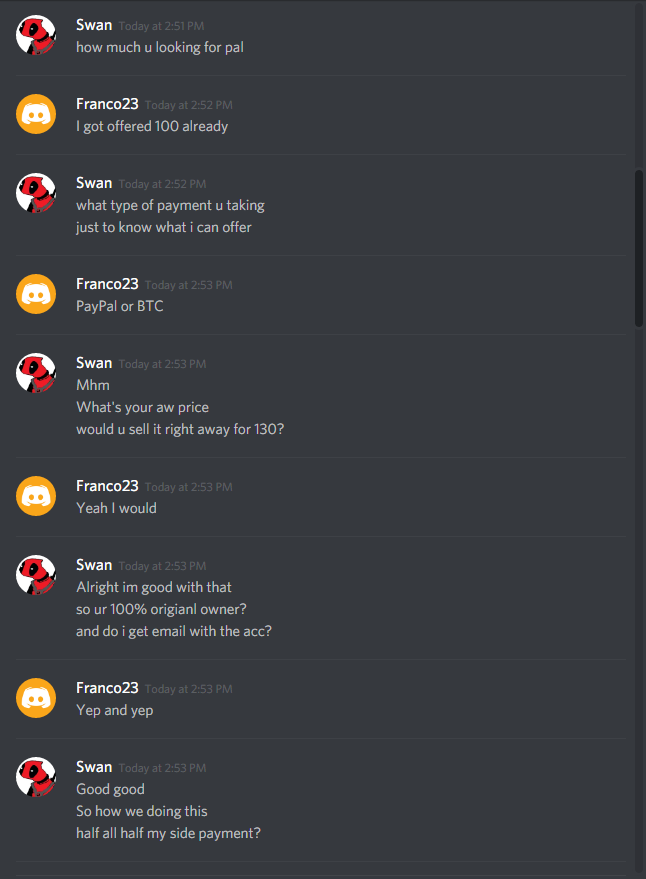The image size is (646, 879).
Task: Click the username Swan on first message
Action: (94, 25)
